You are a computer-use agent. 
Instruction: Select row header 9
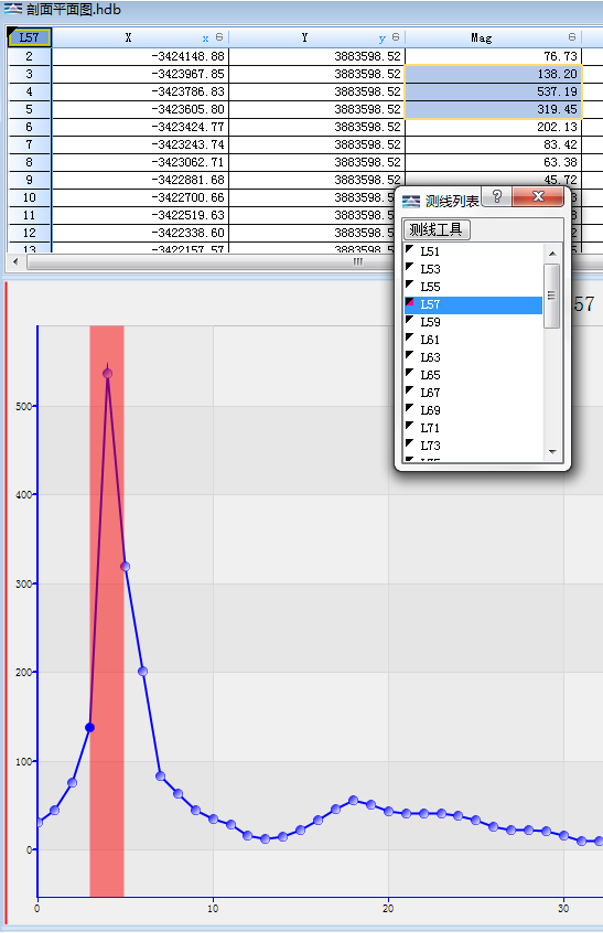tap(29, 180)
